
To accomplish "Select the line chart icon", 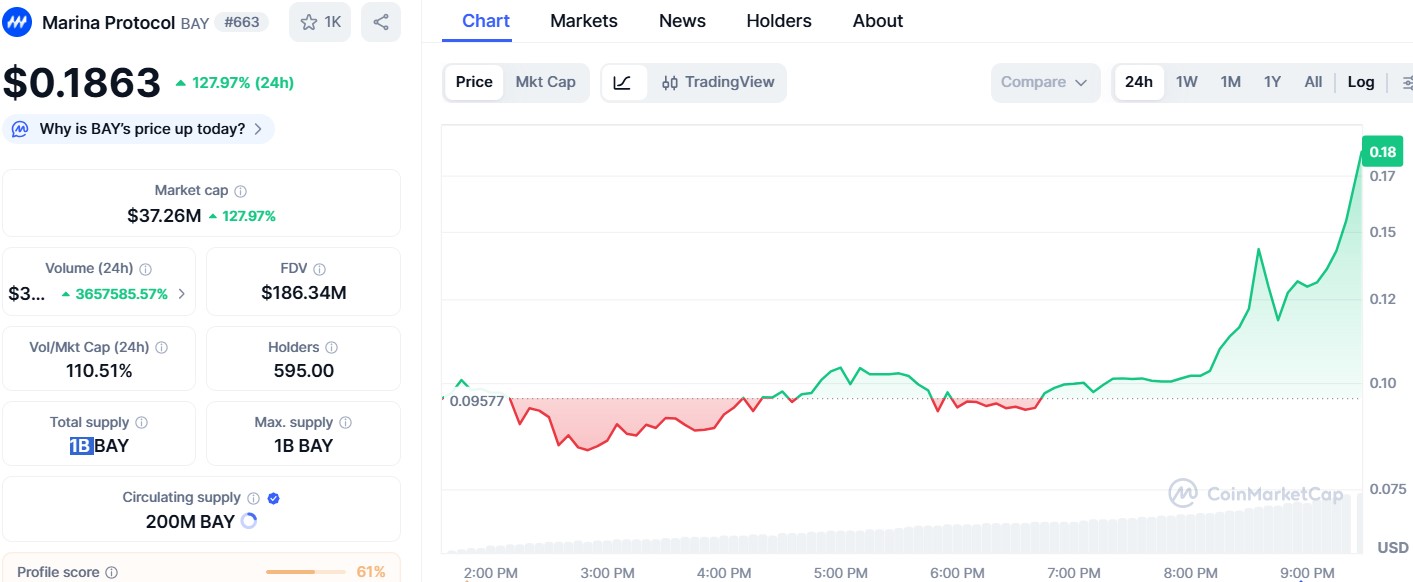I will point(624,82).
